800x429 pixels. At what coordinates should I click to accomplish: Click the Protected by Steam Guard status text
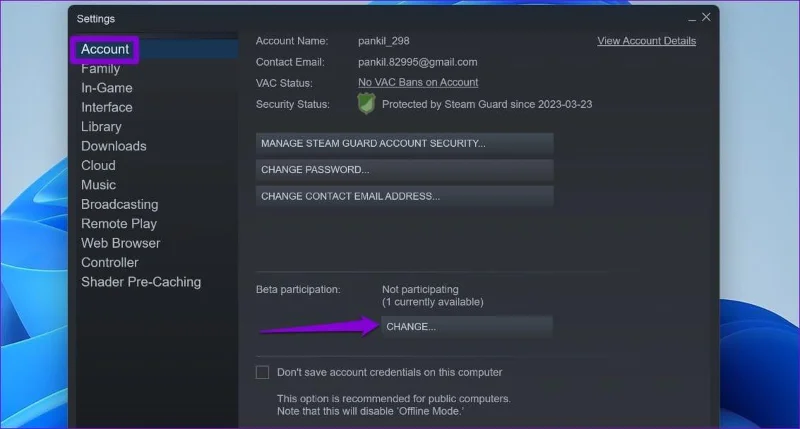tap(487, 105)
